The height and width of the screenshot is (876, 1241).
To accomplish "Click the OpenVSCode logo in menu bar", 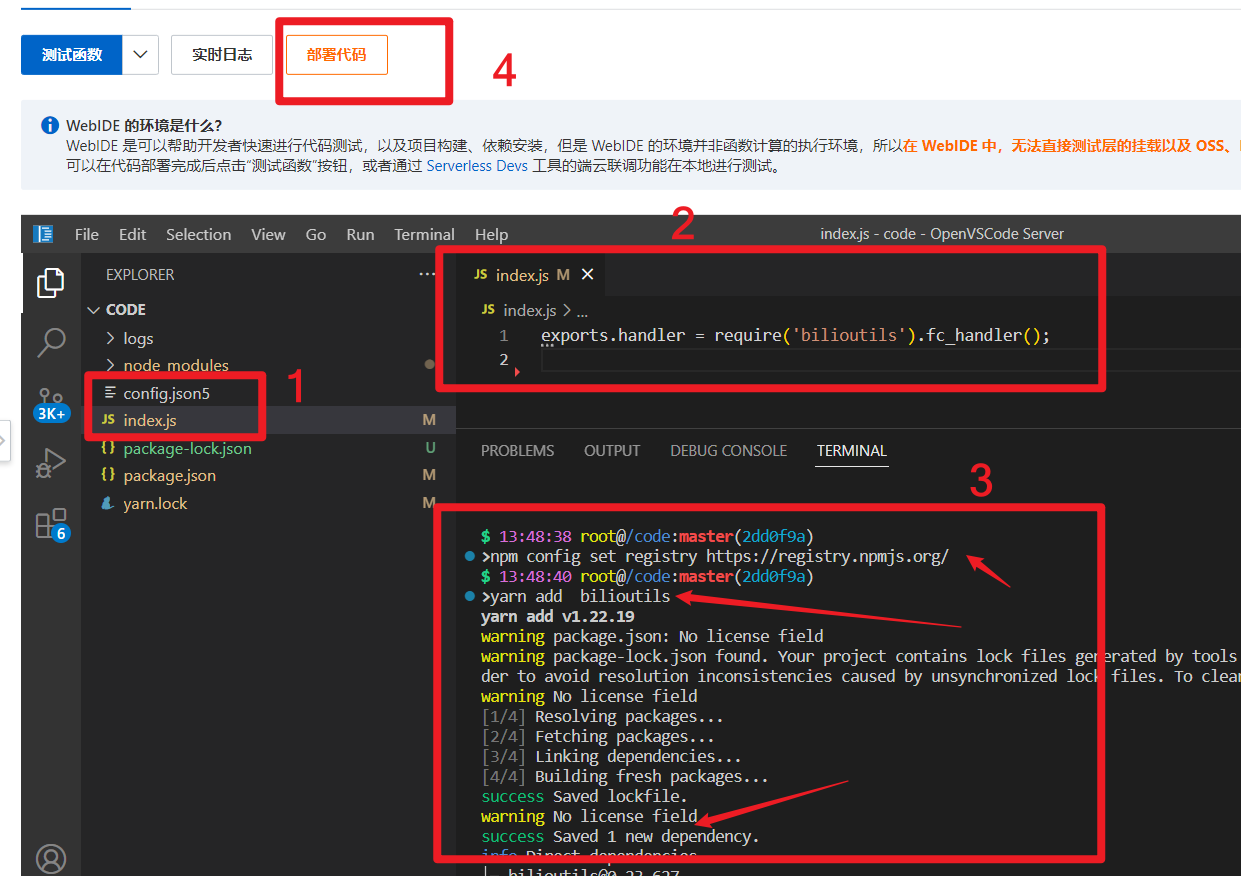I will (x=43, y=234).
